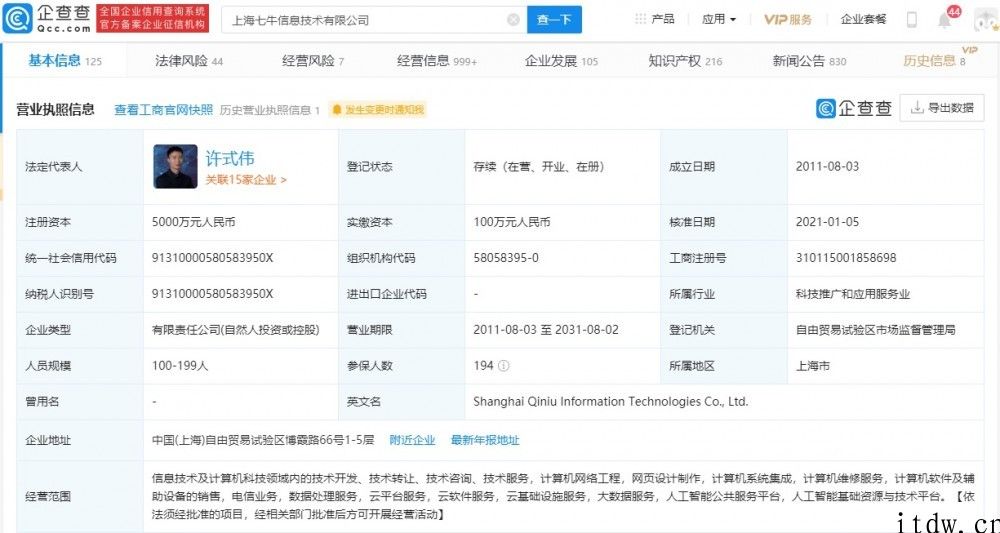Click 企业类型 value 有限责任公司

(x=235, y=330)
